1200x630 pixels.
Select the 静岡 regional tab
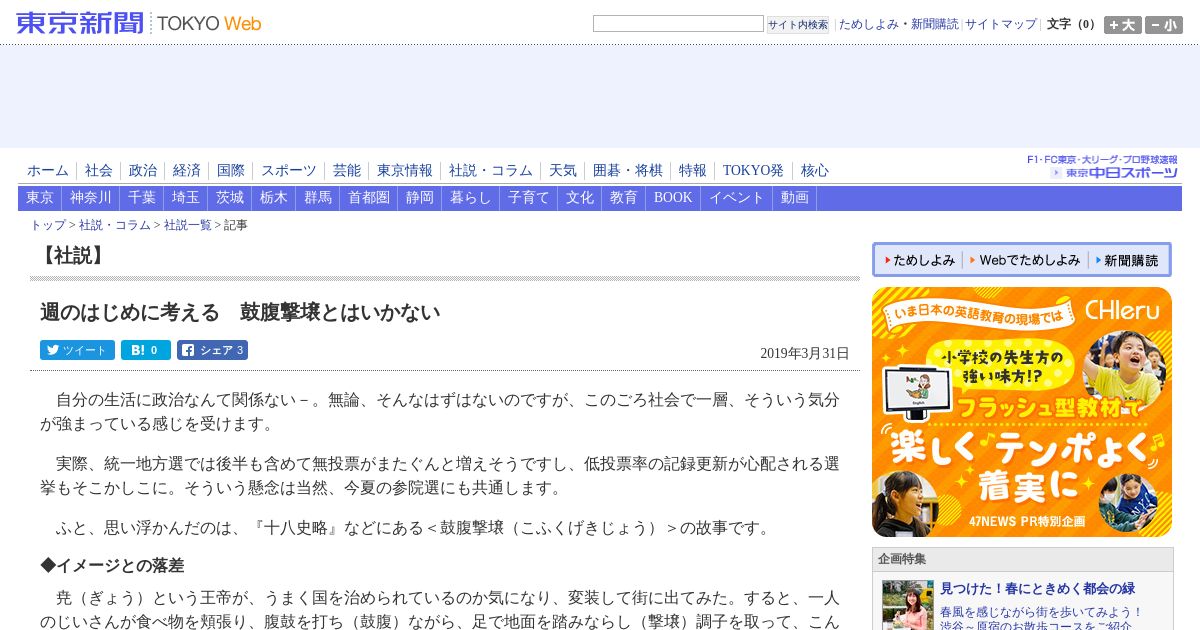pos(420,198)
